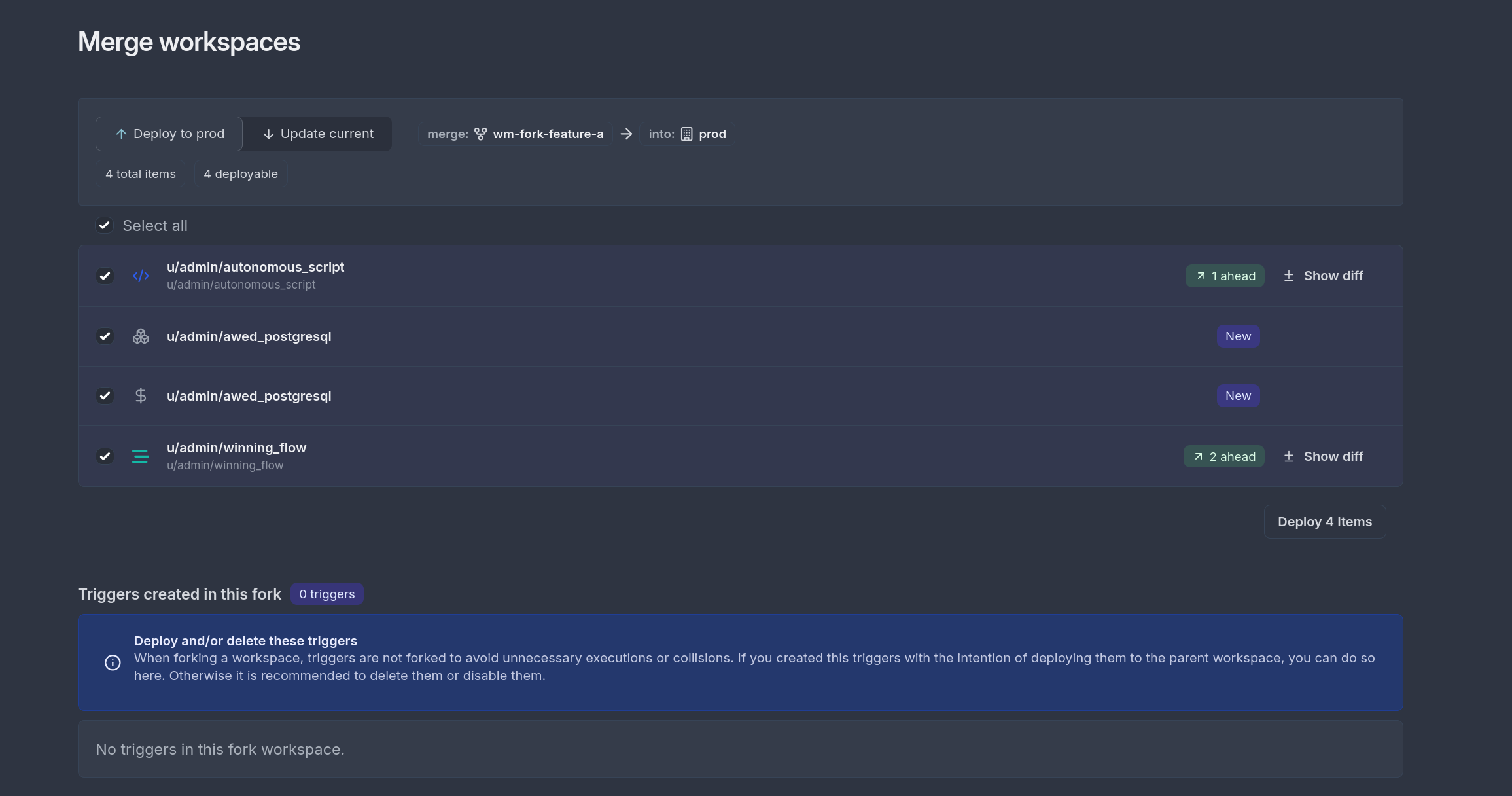Click the fork icon beside wm-fork-feature-a

481,134
